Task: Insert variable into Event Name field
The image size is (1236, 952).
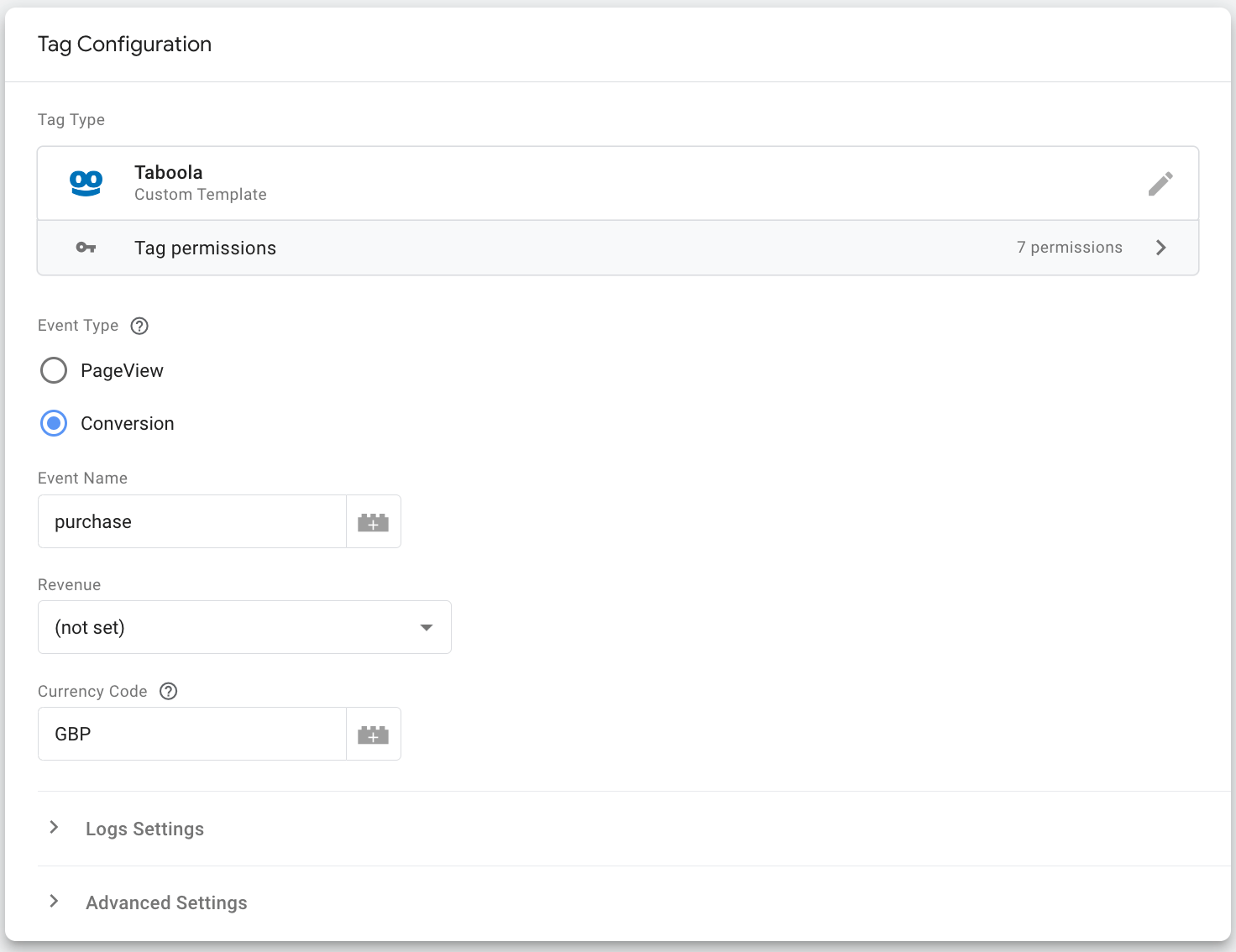Action: (x=374, y=522)
